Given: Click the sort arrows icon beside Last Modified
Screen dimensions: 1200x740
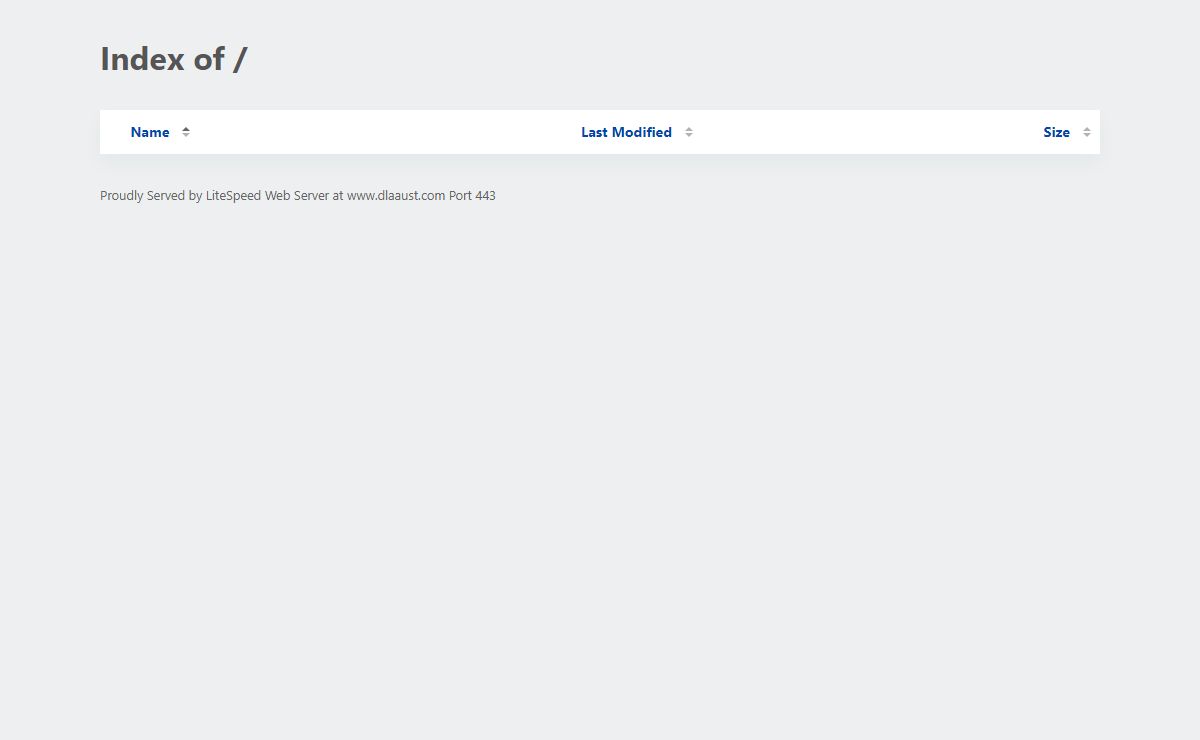Looking at the screenshot, I should tap(689, 132).
